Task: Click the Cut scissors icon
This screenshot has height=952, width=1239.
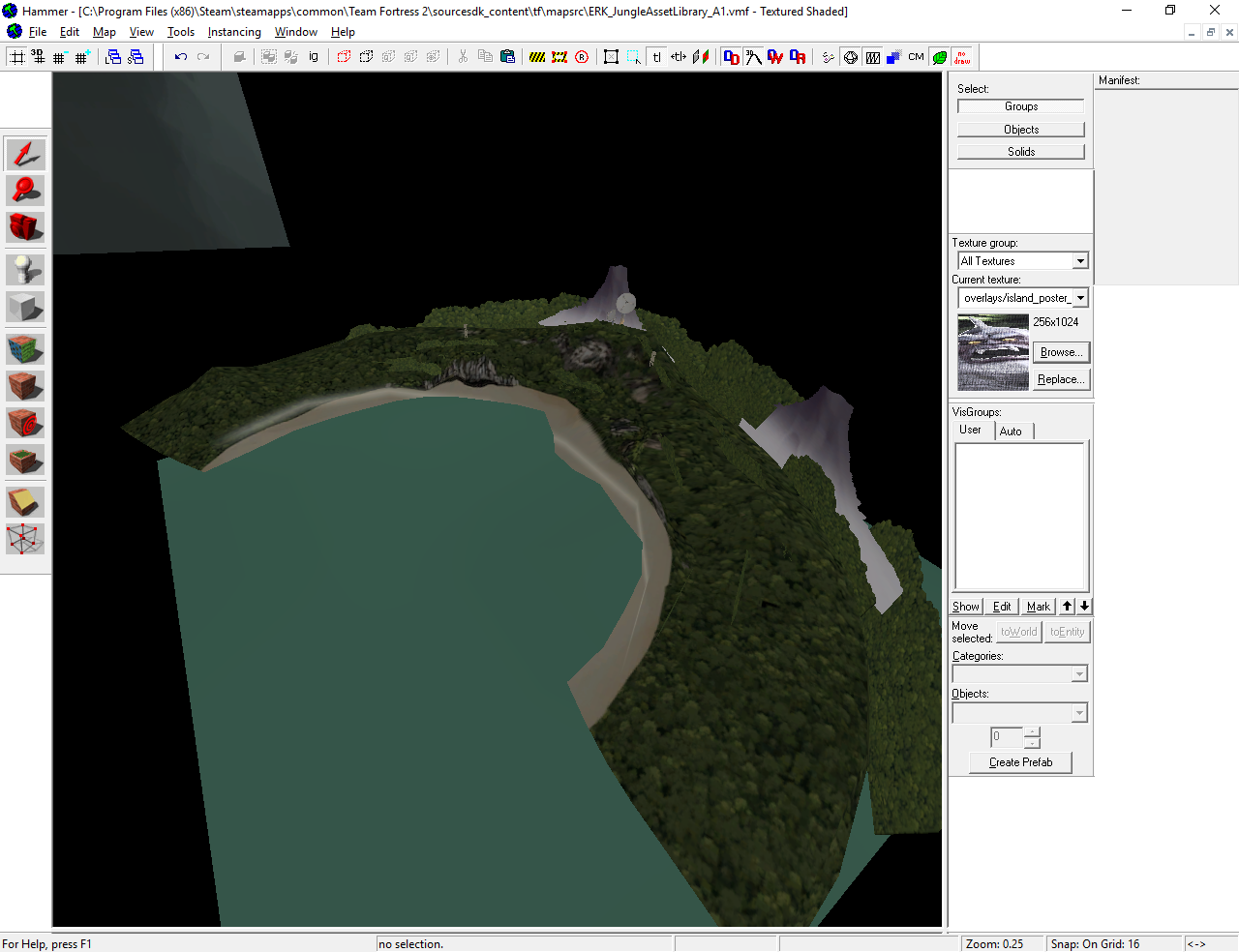Action: (463, 57)
